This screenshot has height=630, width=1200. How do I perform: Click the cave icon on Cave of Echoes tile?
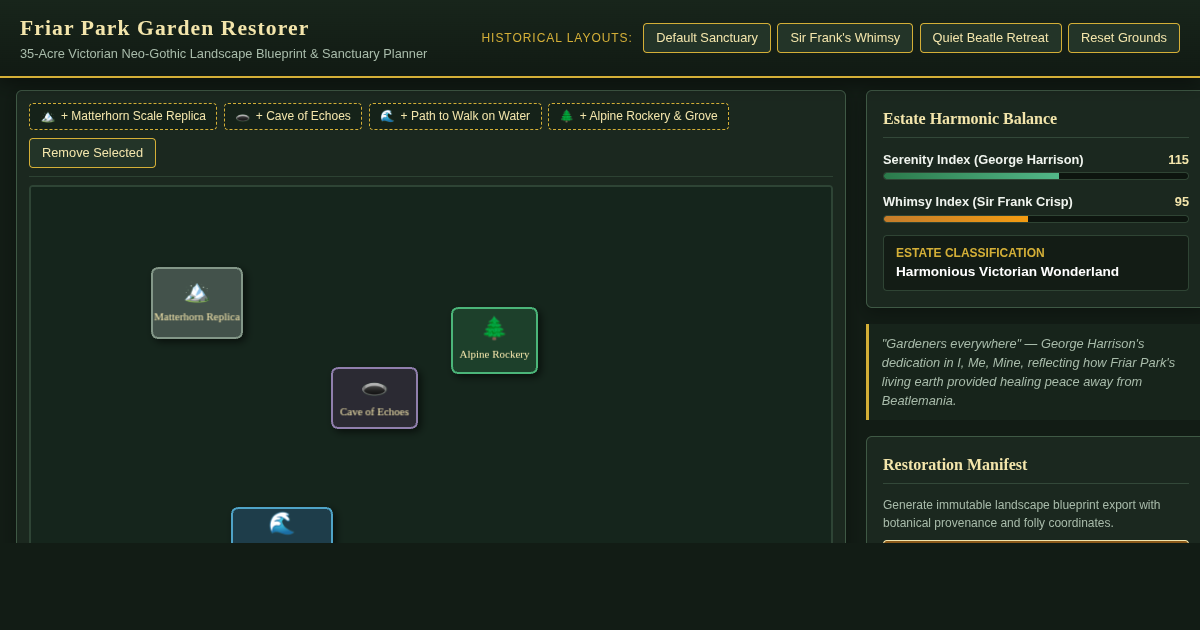coord(374,389)
